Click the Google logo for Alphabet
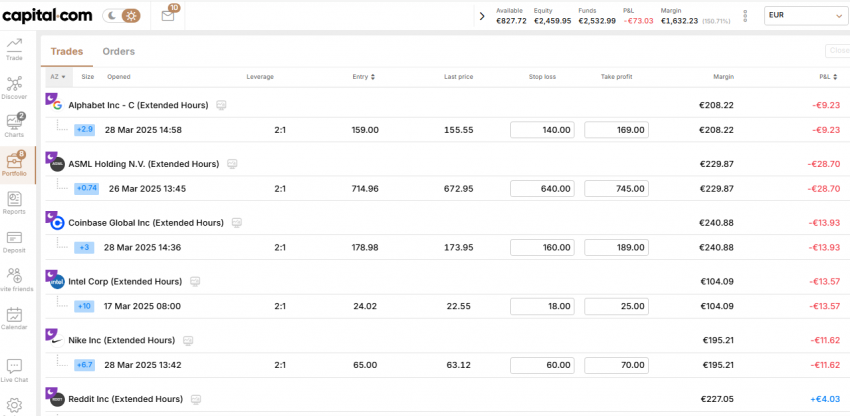This screenshot has height=416, width=850. 57,106
